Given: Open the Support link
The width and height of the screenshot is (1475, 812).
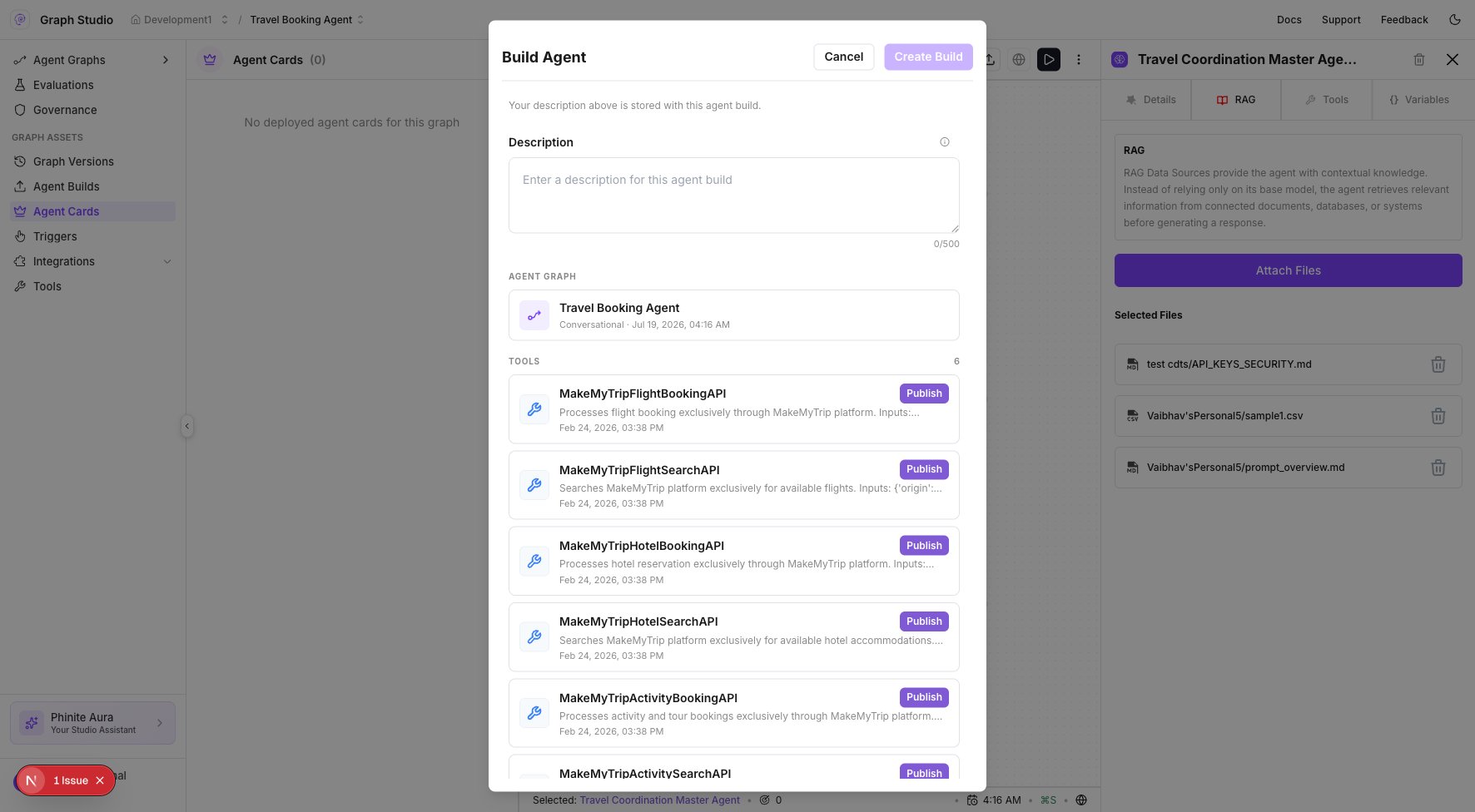Looking at the screenshot, I should tap(1341, 19).
